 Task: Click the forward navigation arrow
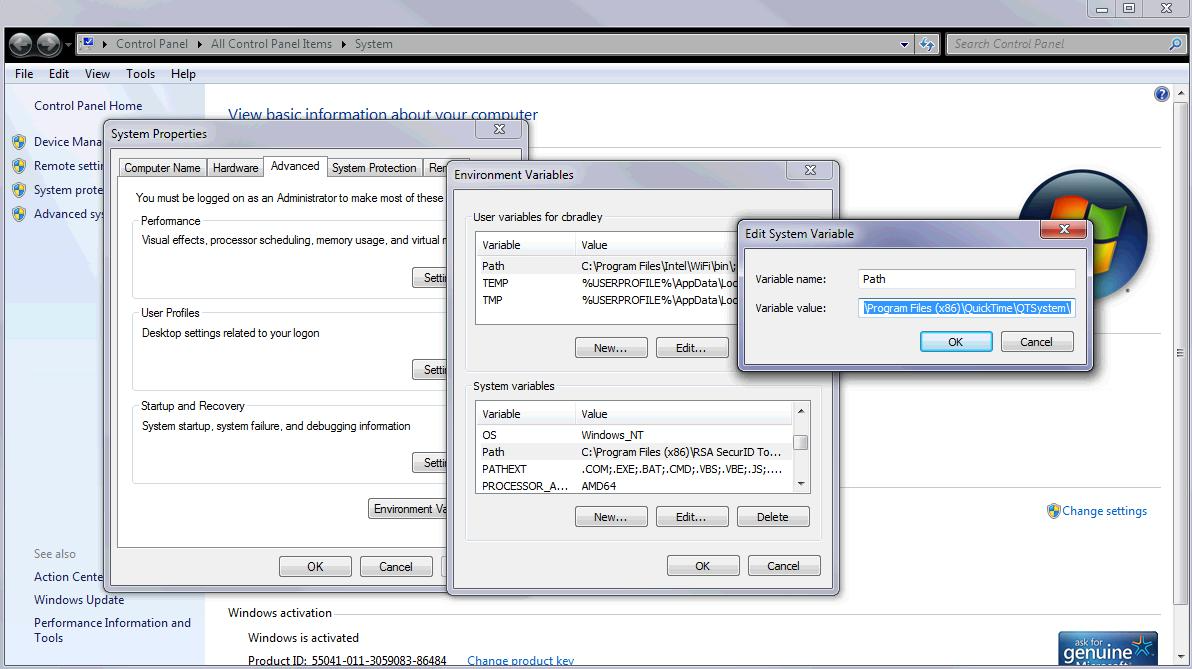47,43
